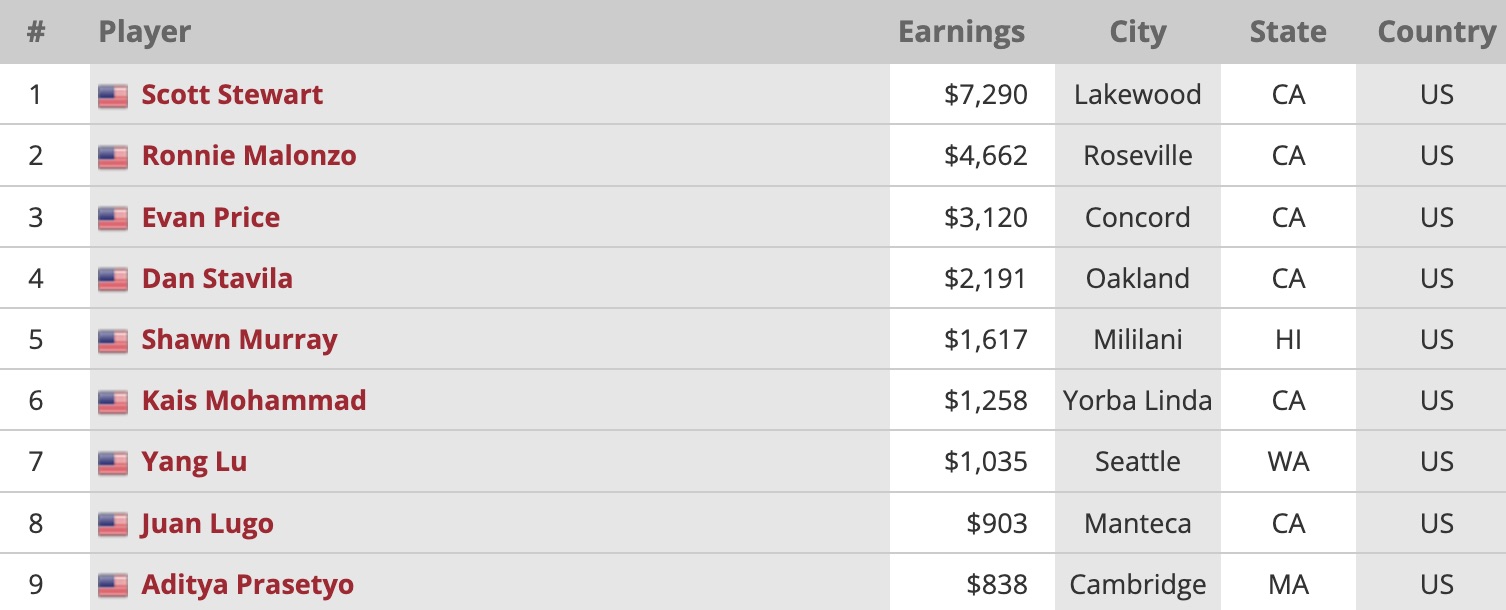1506x610 pixels.
Task: Click the Player column header
Action: [x=145, y=32]
